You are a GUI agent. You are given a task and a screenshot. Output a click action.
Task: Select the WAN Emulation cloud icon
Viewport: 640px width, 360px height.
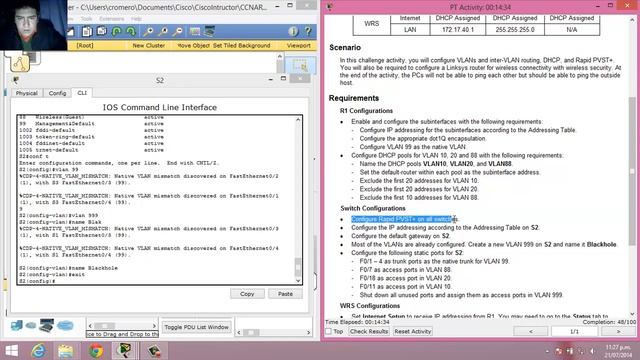click(31, 325)
